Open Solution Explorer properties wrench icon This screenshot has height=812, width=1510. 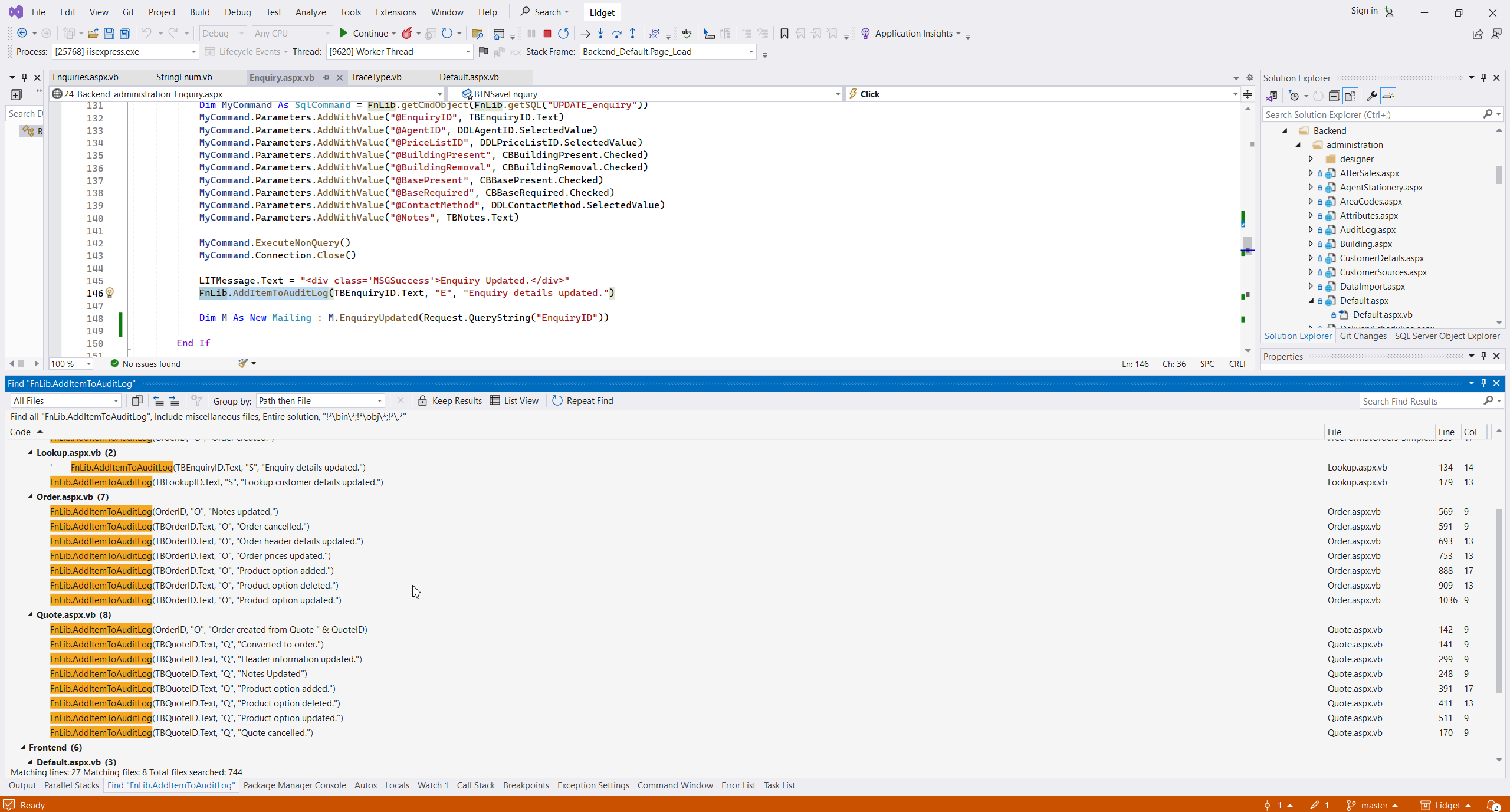1372,96
